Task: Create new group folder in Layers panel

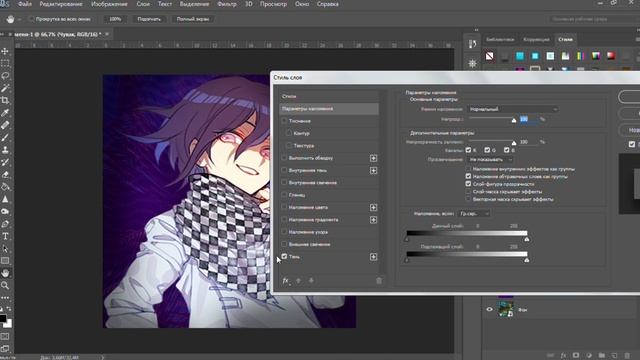Action: [x=602, y=356]
